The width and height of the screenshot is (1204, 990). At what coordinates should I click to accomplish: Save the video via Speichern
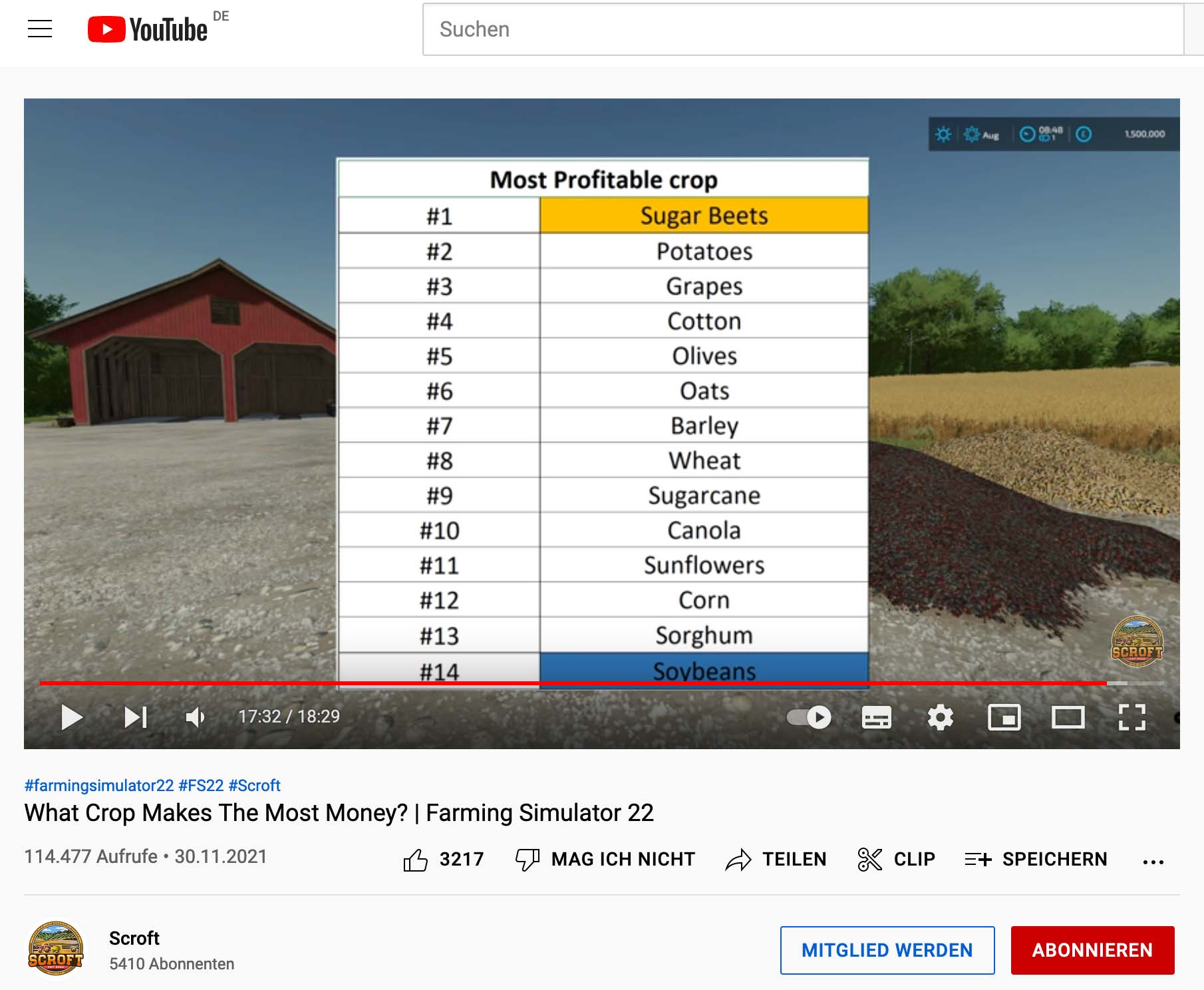click(1036, 860)
